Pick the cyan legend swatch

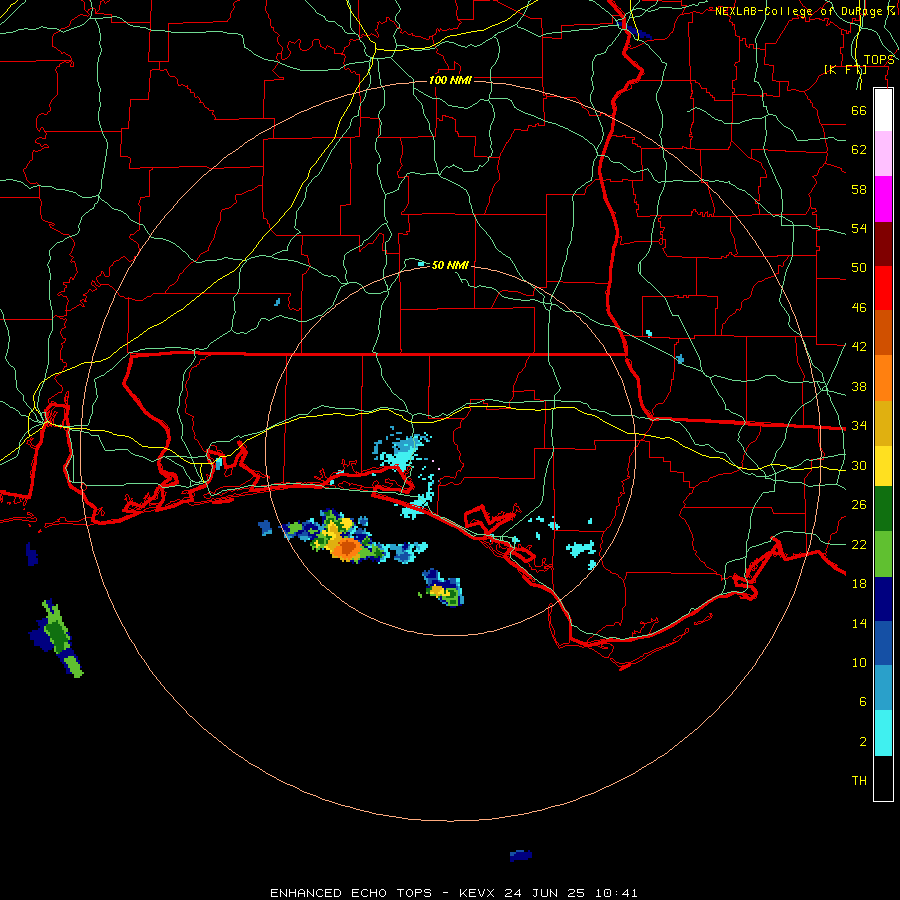click(883, 733)
